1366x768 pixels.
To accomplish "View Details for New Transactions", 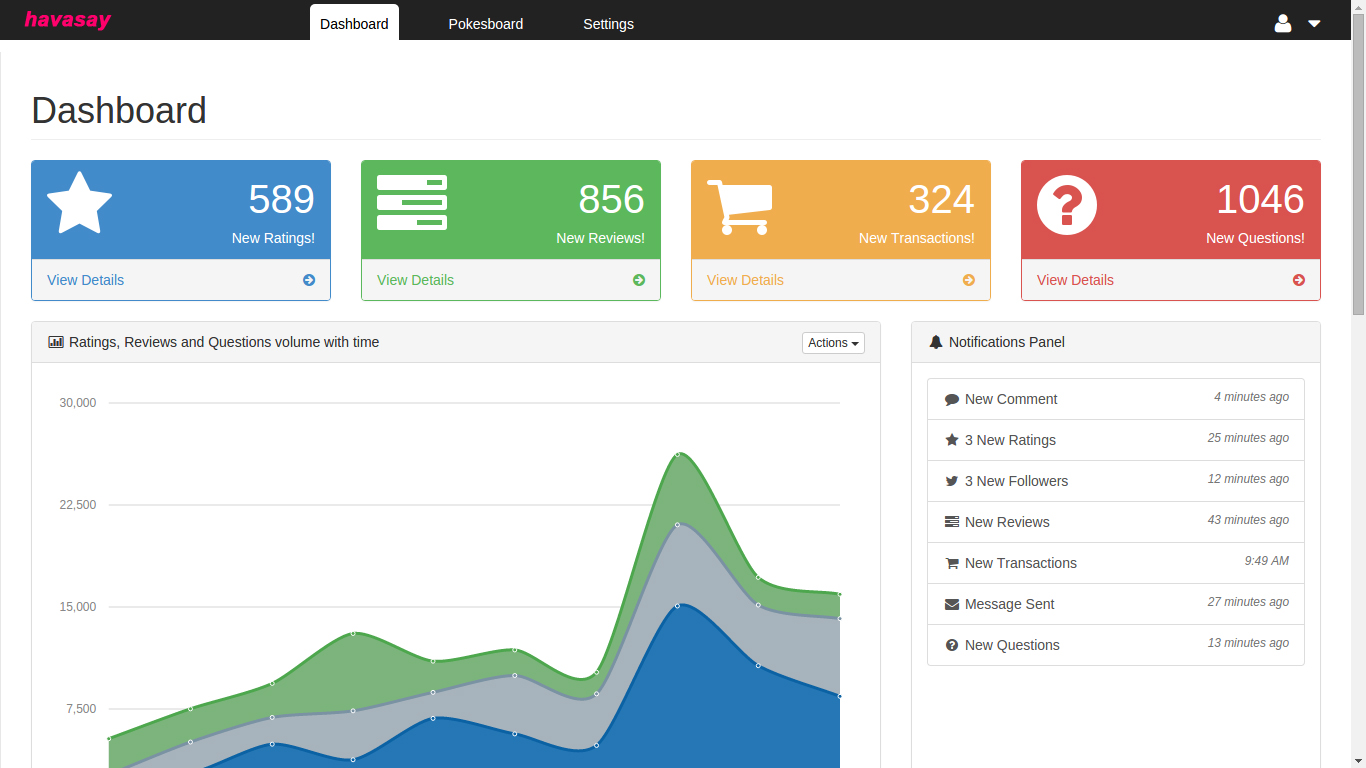I will pos(745,280).
